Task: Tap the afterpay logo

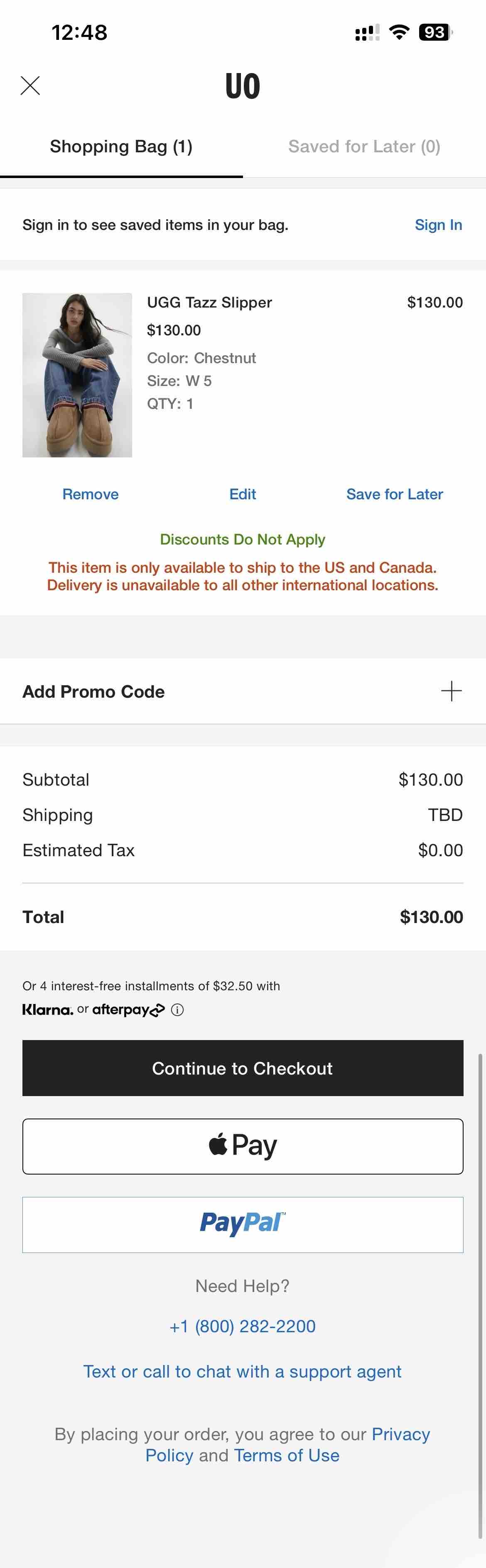Action: (128, 1010)
